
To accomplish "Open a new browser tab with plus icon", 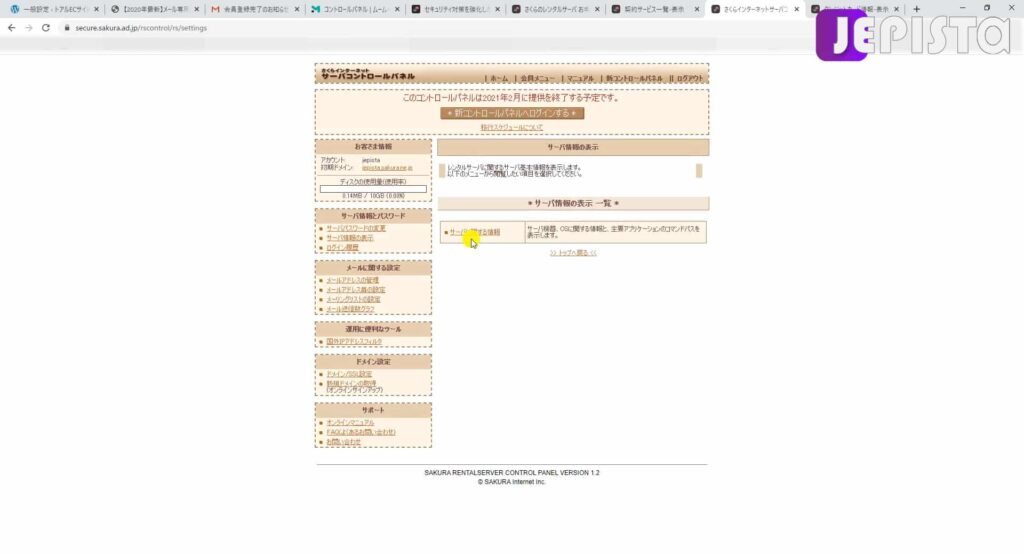I will point(916,9).
